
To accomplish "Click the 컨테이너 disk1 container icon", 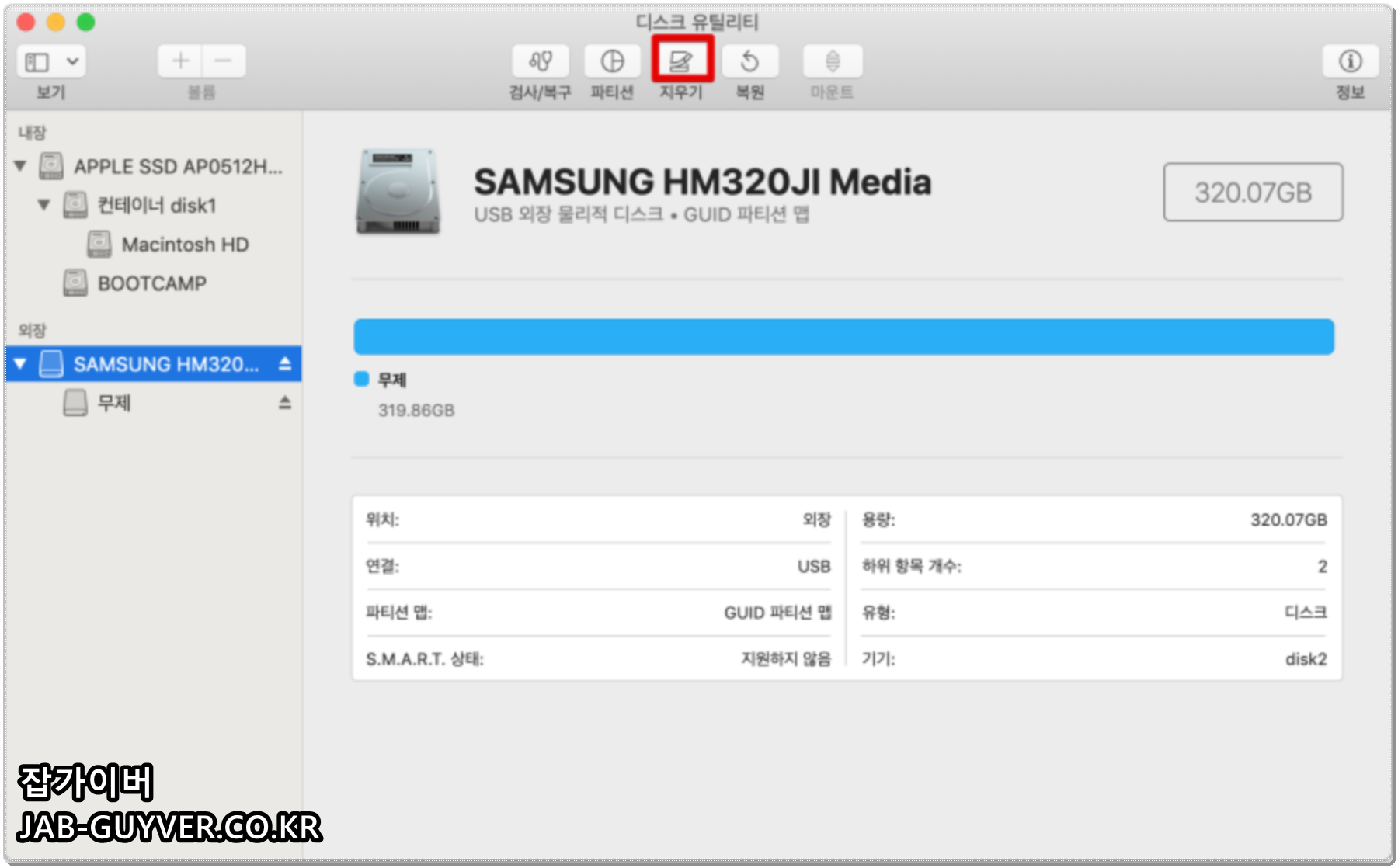I will coord(75,204).
